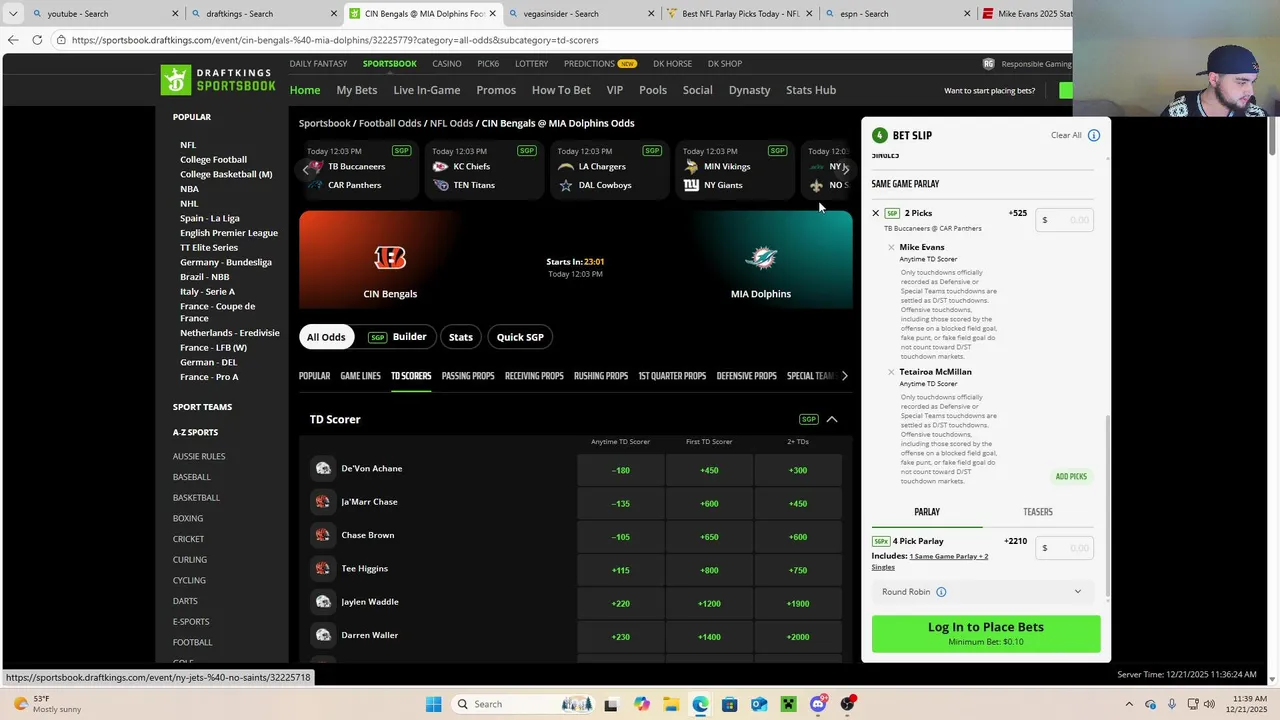Click Log In to Place Bets
This screenshot has height=720, width=1280.
(986, 633)
